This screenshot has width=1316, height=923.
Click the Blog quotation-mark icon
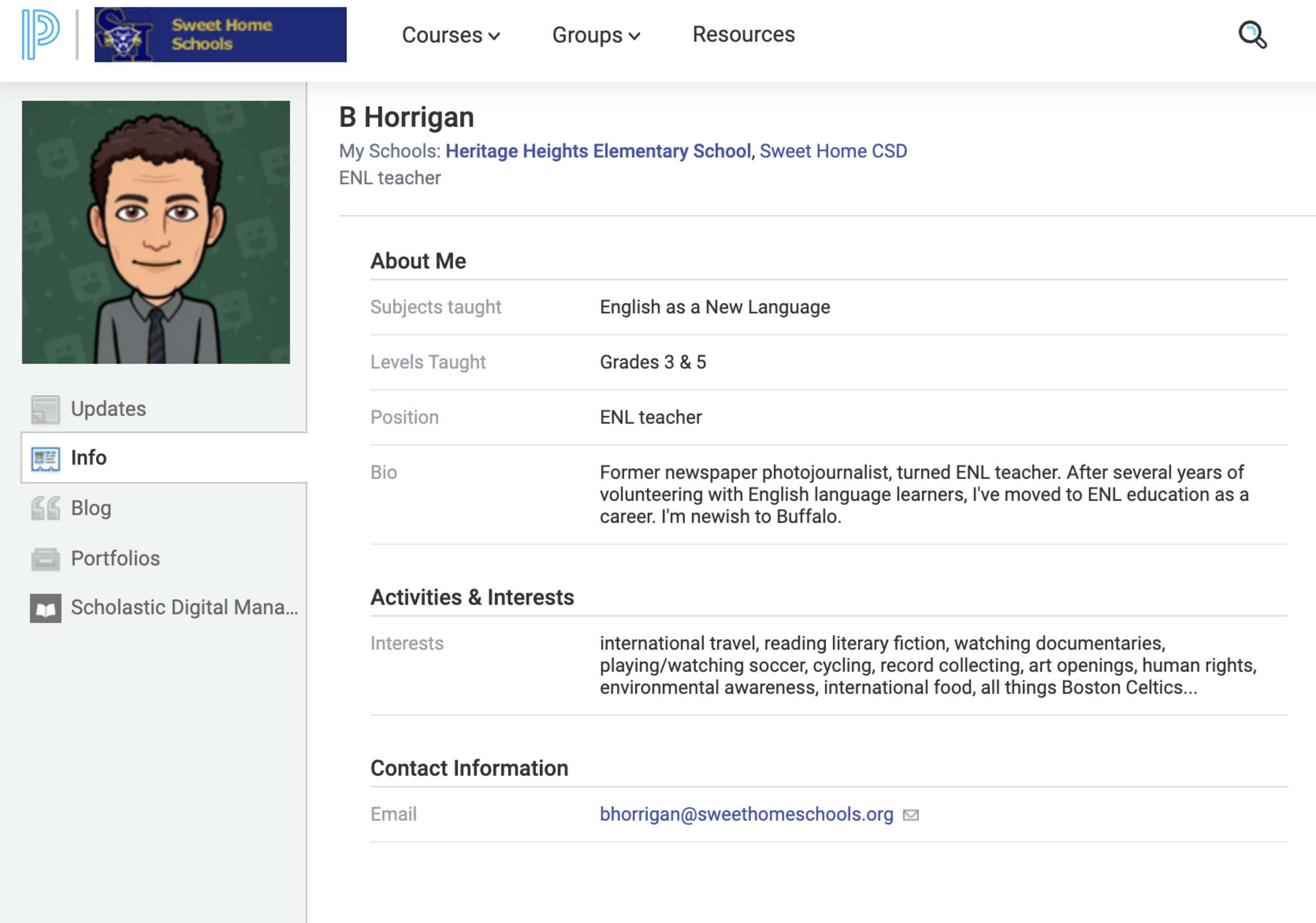(x=45, y=508)
